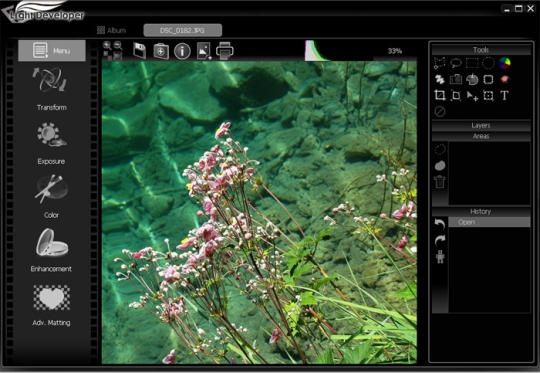
Task: Select the Crop tool
Action: 439,95
